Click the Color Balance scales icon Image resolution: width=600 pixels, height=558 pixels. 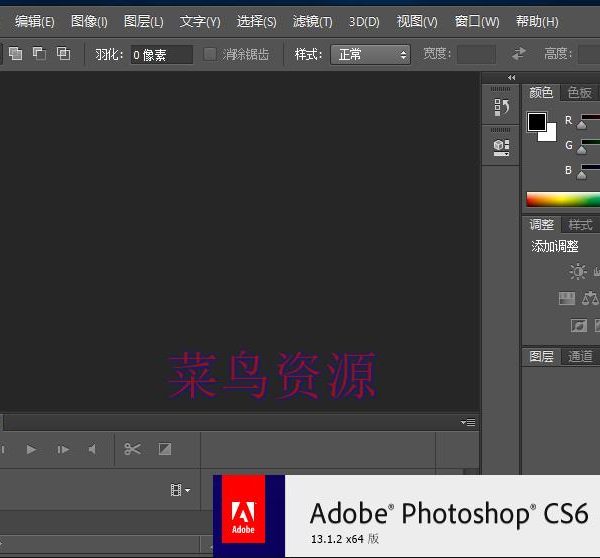590,298
